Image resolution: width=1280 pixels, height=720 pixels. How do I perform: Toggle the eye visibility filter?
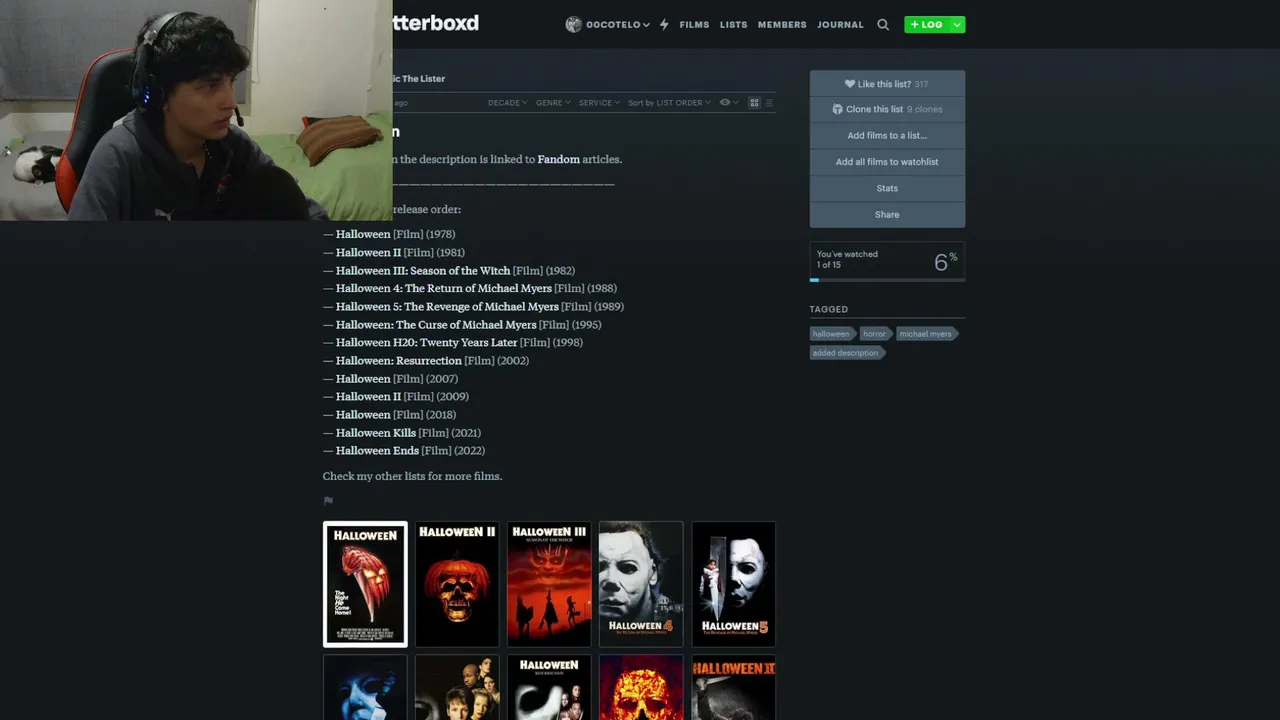(x=728, y=103)
